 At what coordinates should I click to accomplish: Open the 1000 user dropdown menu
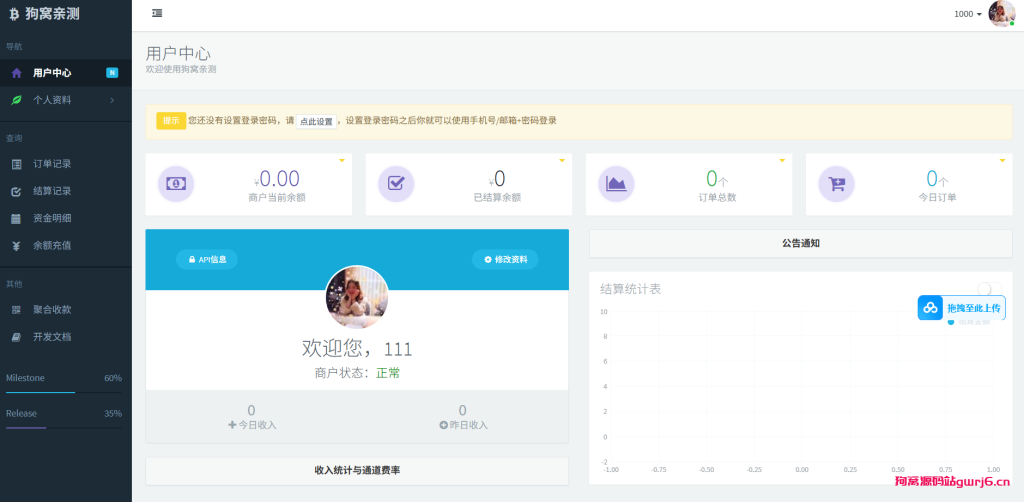pyautogui.click(x=968, y=14)
